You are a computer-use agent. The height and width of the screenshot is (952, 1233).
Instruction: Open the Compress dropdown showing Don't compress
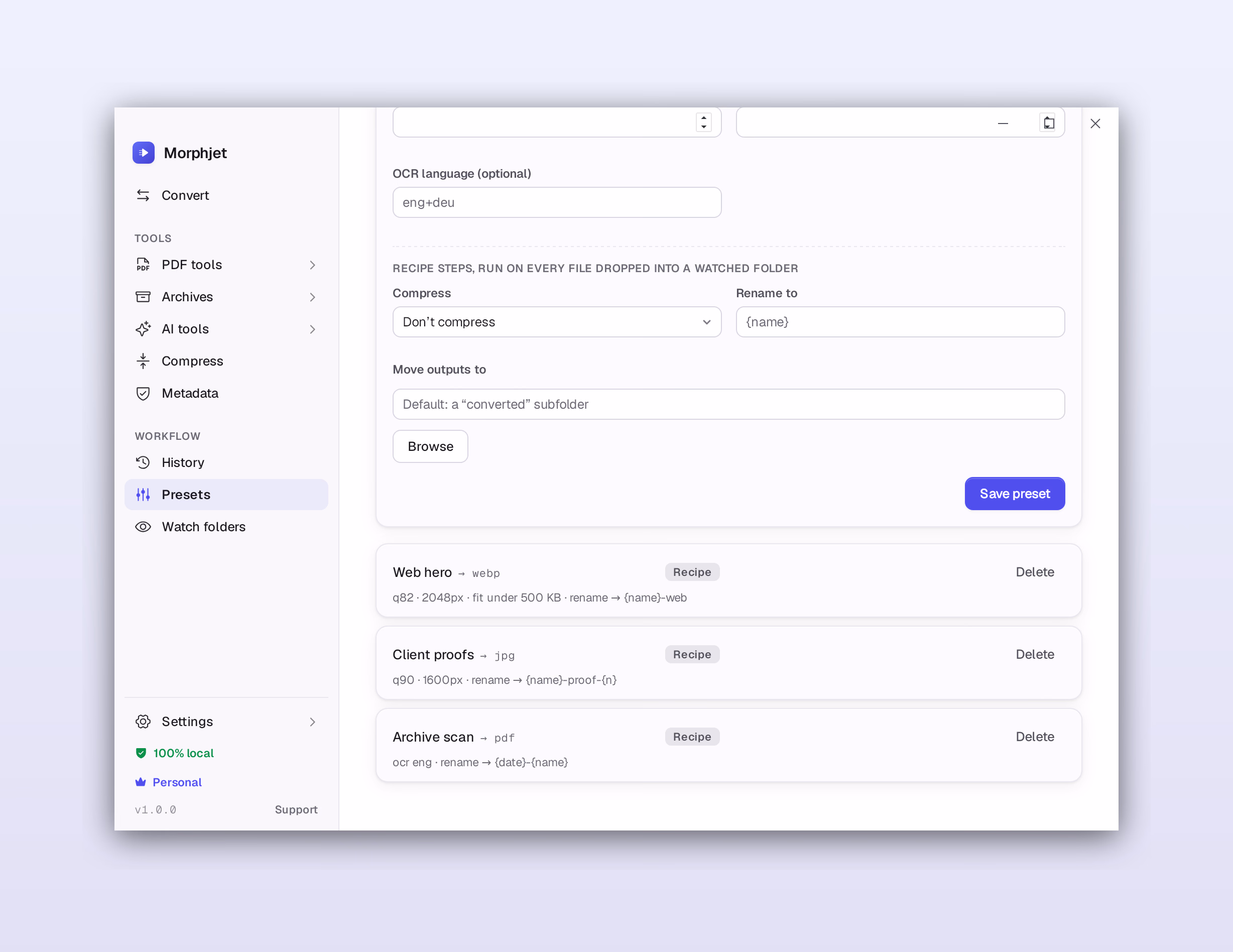(557, 322)
